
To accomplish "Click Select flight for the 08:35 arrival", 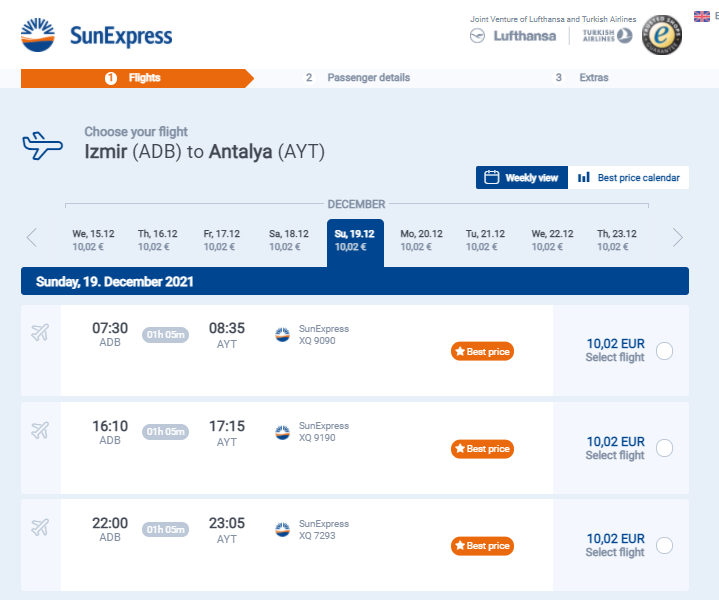I will 615,357.
